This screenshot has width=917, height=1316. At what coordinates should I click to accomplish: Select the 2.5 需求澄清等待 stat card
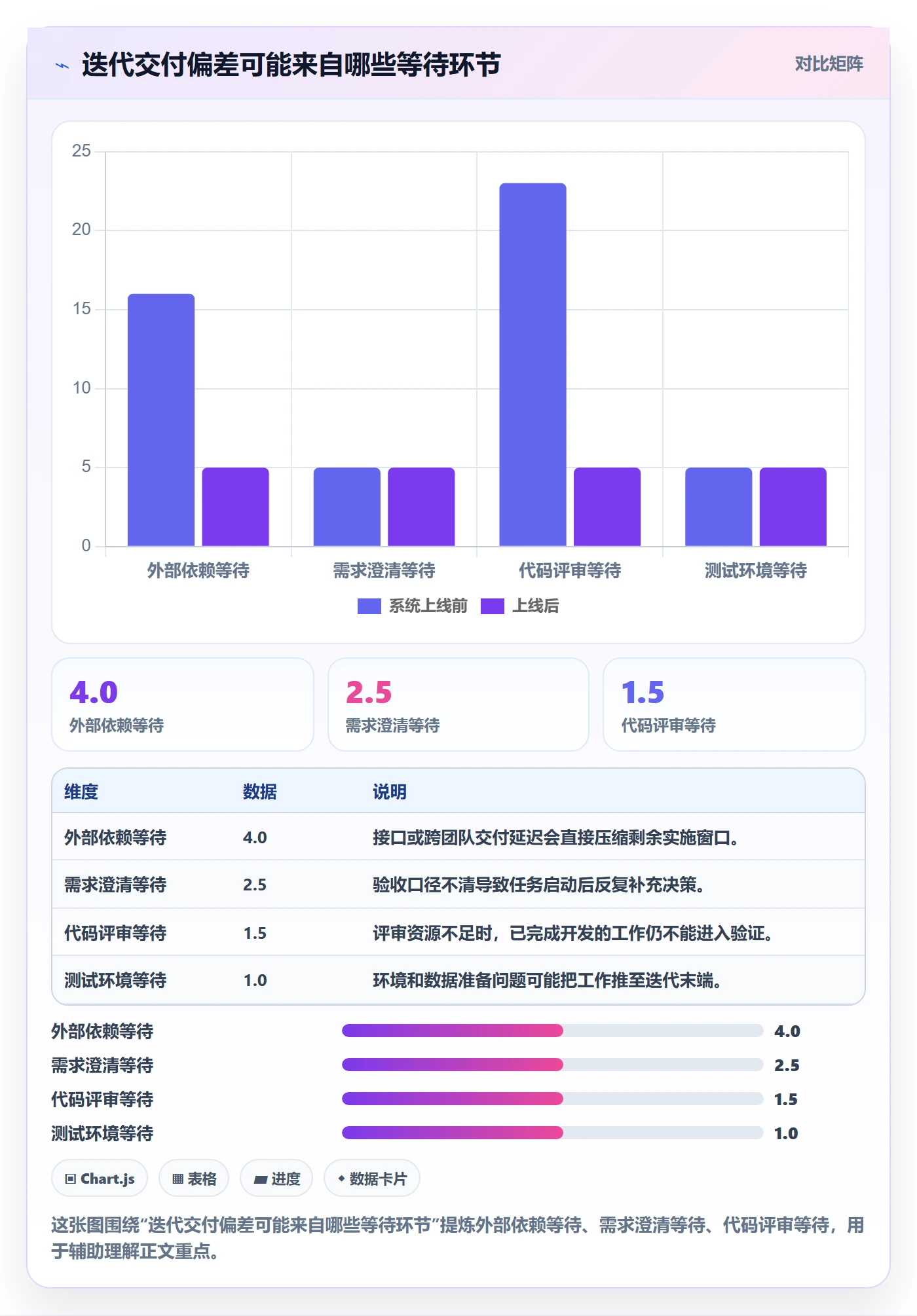coord(458,704)
